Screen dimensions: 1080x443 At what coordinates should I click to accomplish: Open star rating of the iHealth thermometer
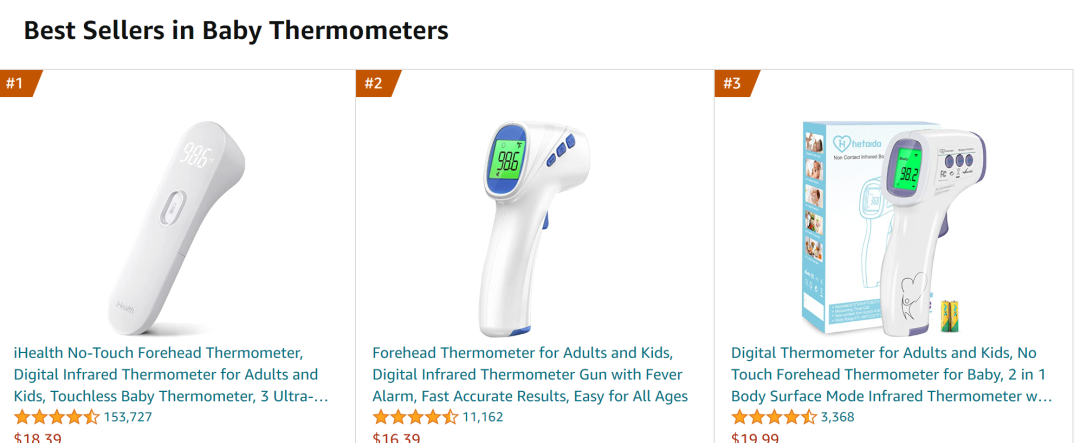pyautogui.click(x=56, y=417)
